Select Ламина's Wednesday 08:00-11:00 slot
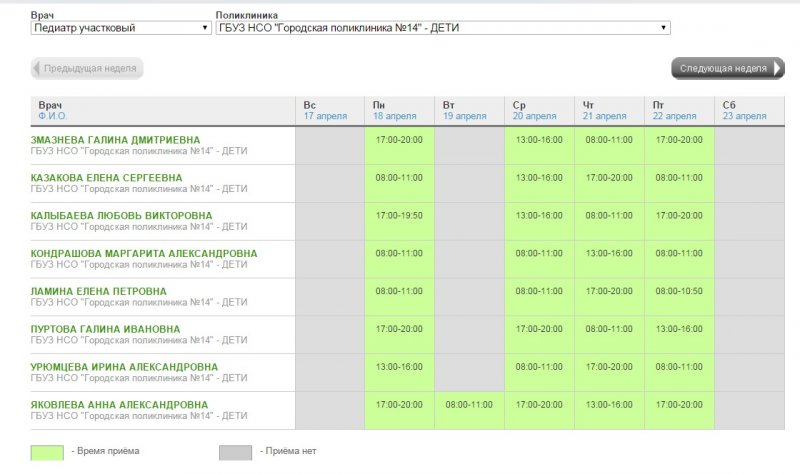 [x=539, y=297]
